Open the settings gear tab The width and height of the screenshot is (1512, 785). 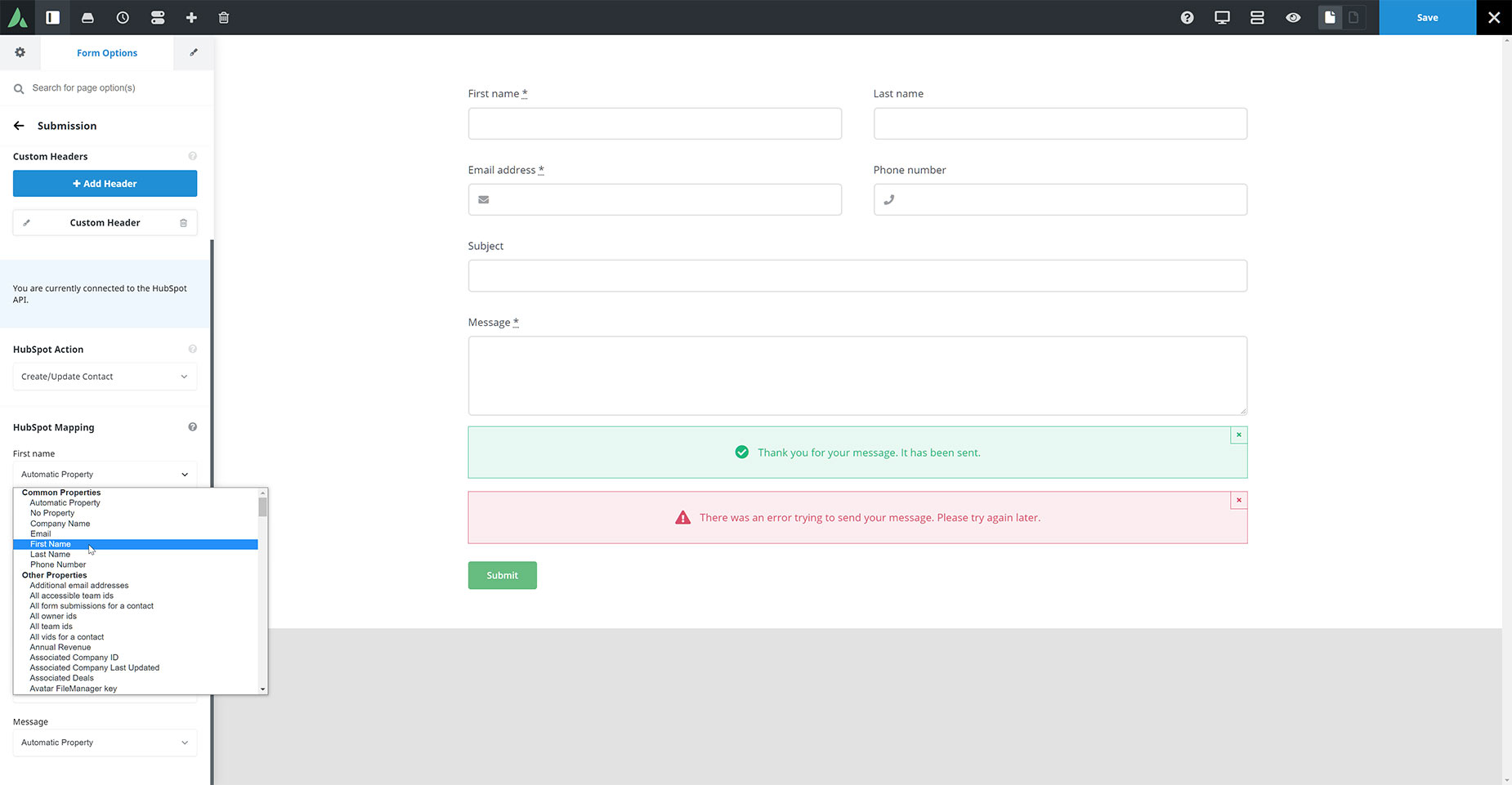(x=20, y=52)
